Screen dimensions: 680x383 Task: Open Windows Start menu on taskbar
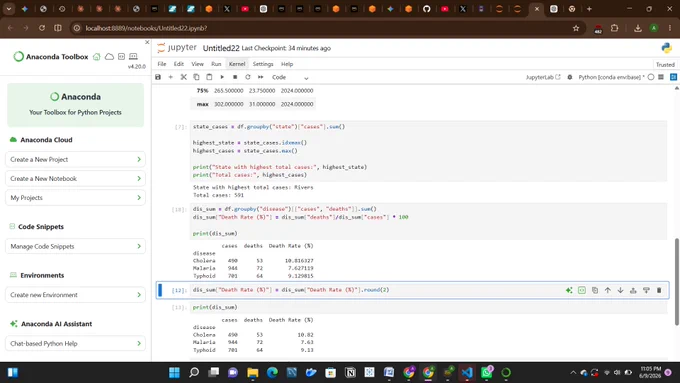174,372
